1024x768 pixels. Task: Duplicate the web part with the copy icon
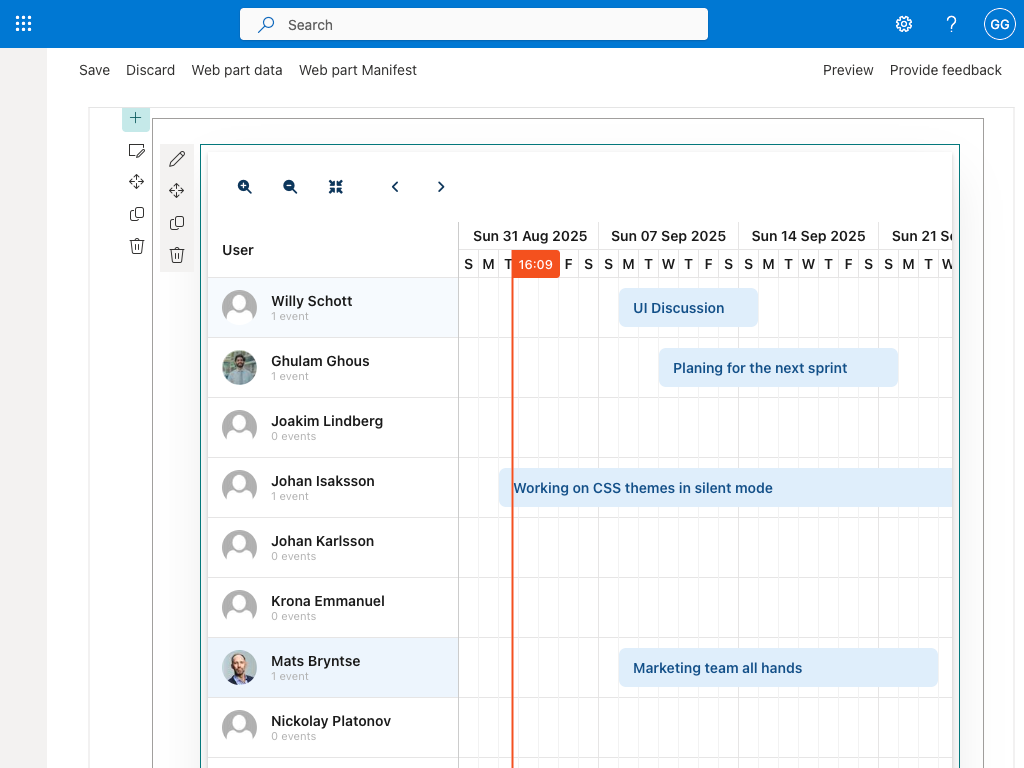coord(177,223)
